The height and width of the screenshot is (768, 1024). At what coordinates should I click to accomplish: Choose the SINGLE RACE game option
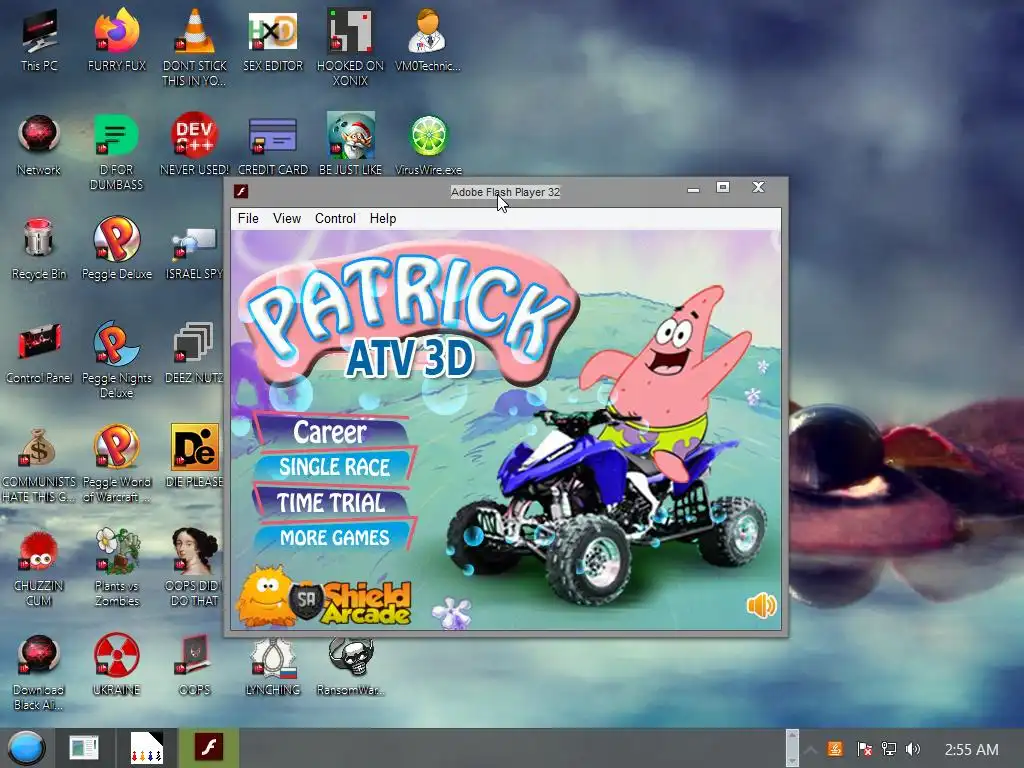click(x=334, y=466)
